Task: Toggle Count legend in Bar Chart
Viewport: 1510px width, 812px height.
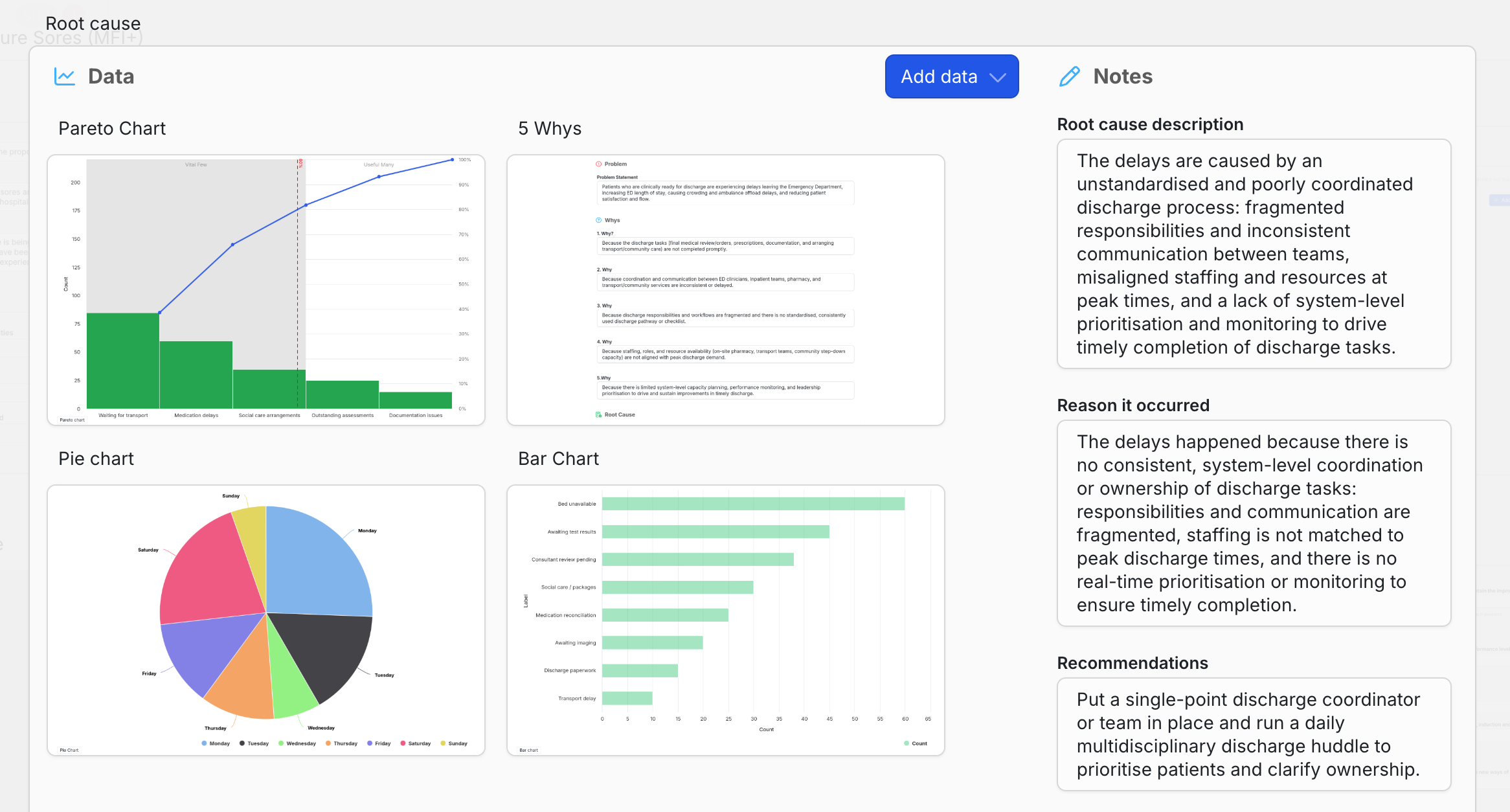Action: coord(916,743)
